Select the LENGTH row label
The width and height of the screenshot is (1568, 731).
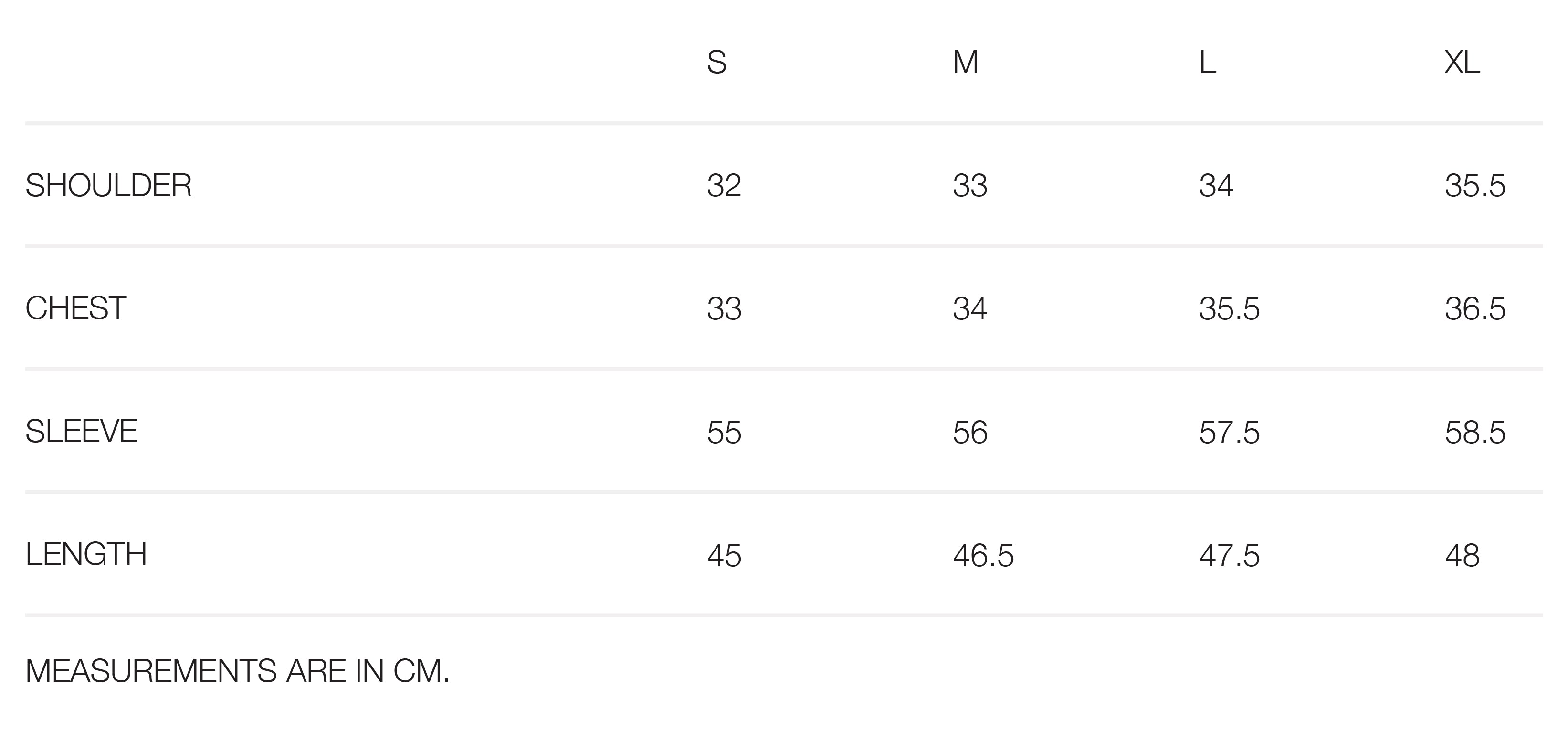86,554
